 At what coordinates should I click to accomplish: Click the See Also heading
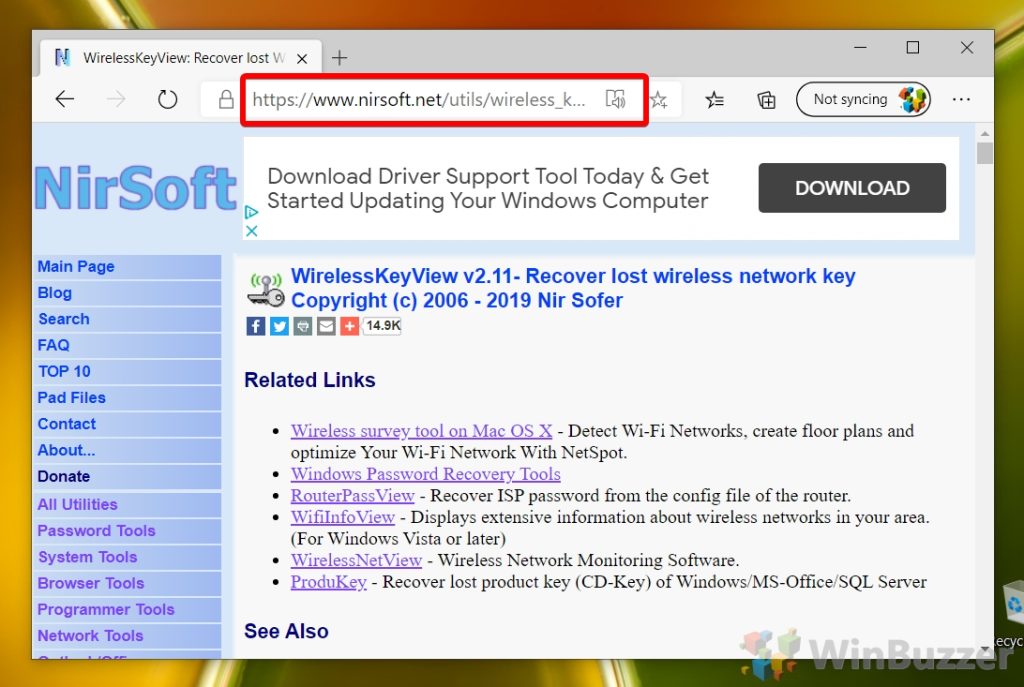(x=286, y=631)
